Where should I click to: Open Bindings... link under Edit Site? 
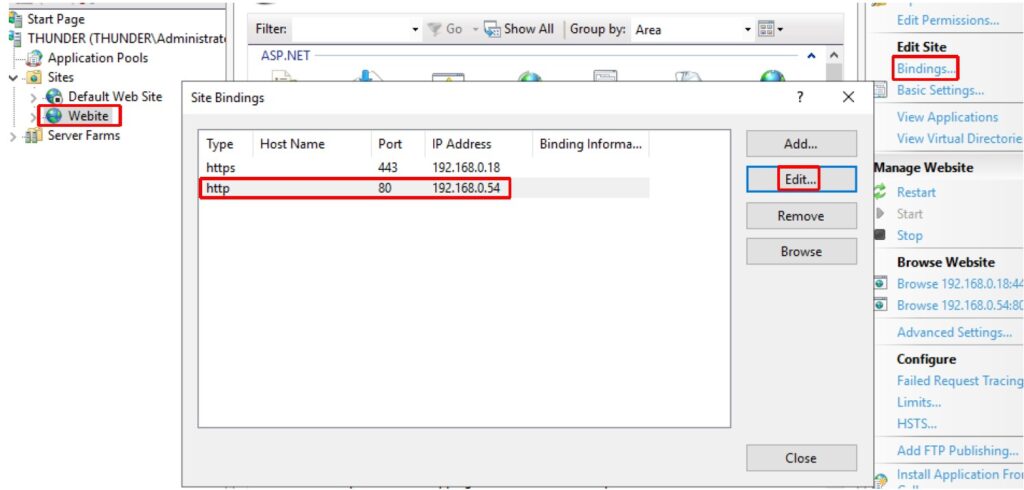[x=925, y=68]
